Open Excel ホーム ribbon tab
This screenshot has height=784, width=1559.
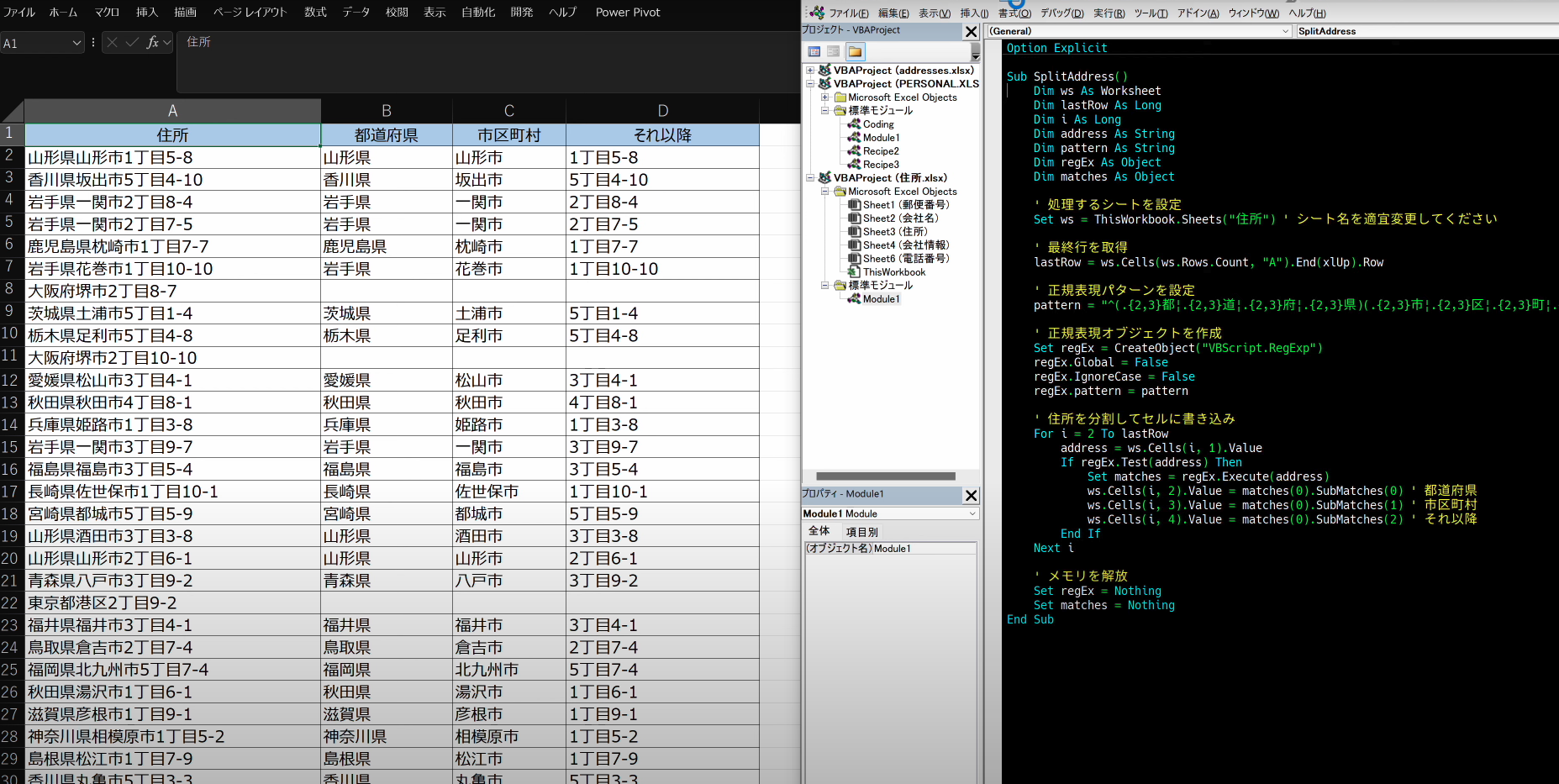pyautogui.click(x=63, y=13)
